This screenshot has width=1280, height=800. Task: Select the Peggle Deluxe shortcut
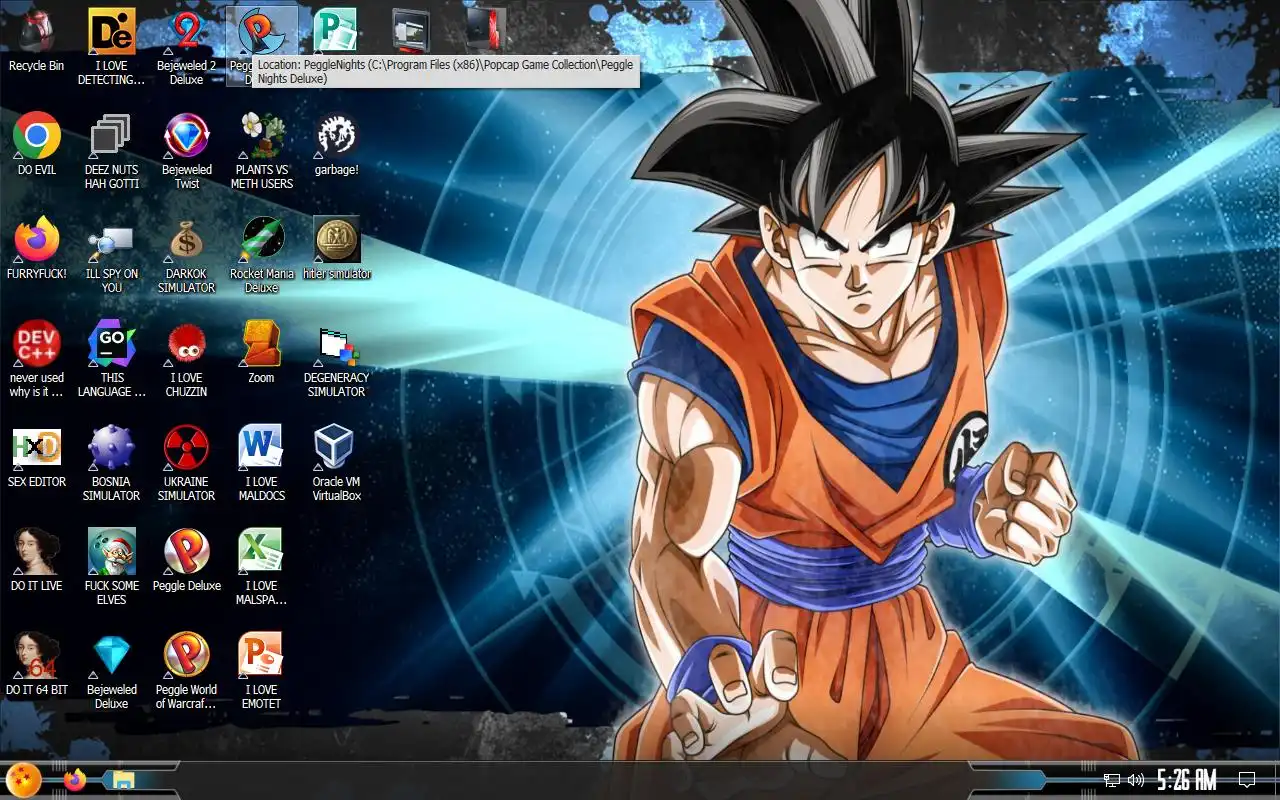(x=187, y=560)
